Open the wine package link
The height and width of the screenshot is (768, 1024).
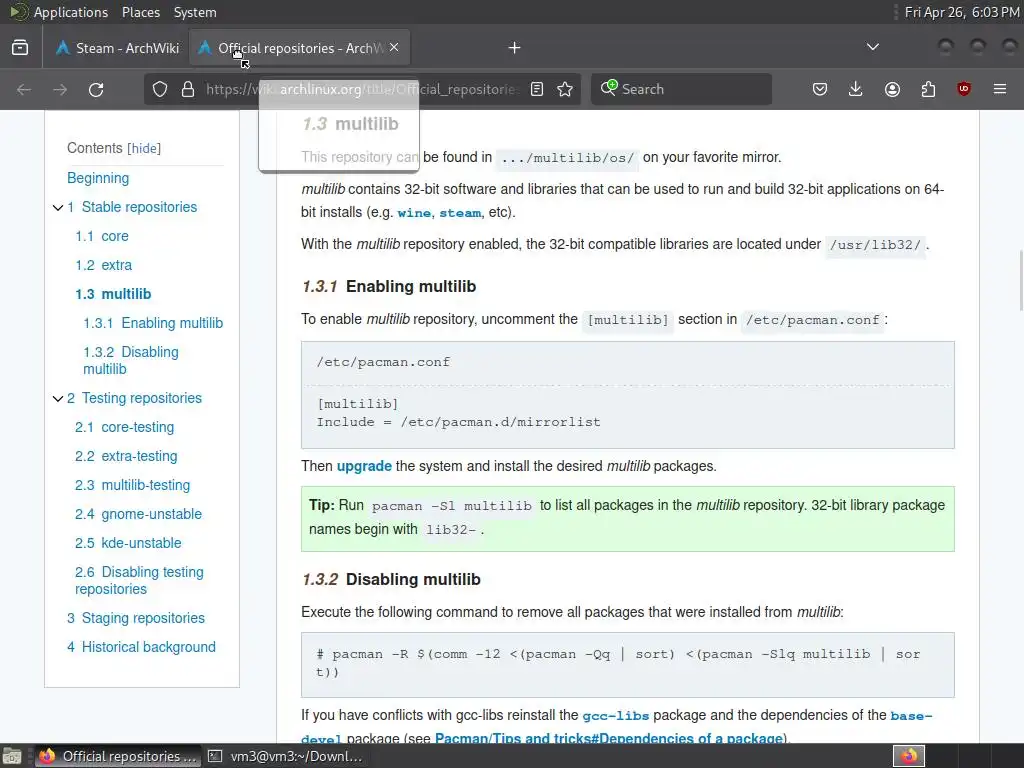click(x=414, y=213)
